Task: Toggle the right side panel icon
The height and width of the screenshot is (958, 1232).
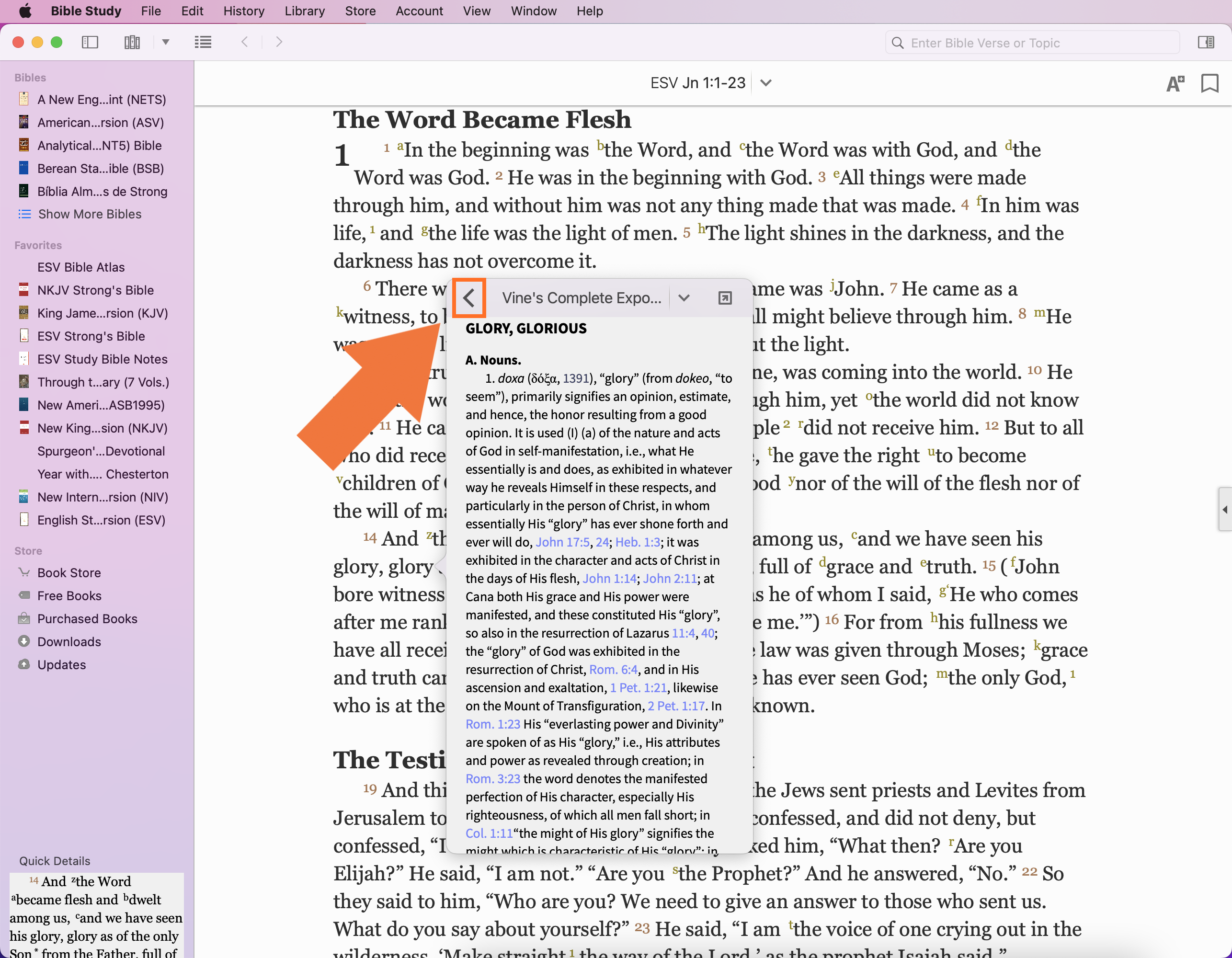Action: tap(1206, 42)
